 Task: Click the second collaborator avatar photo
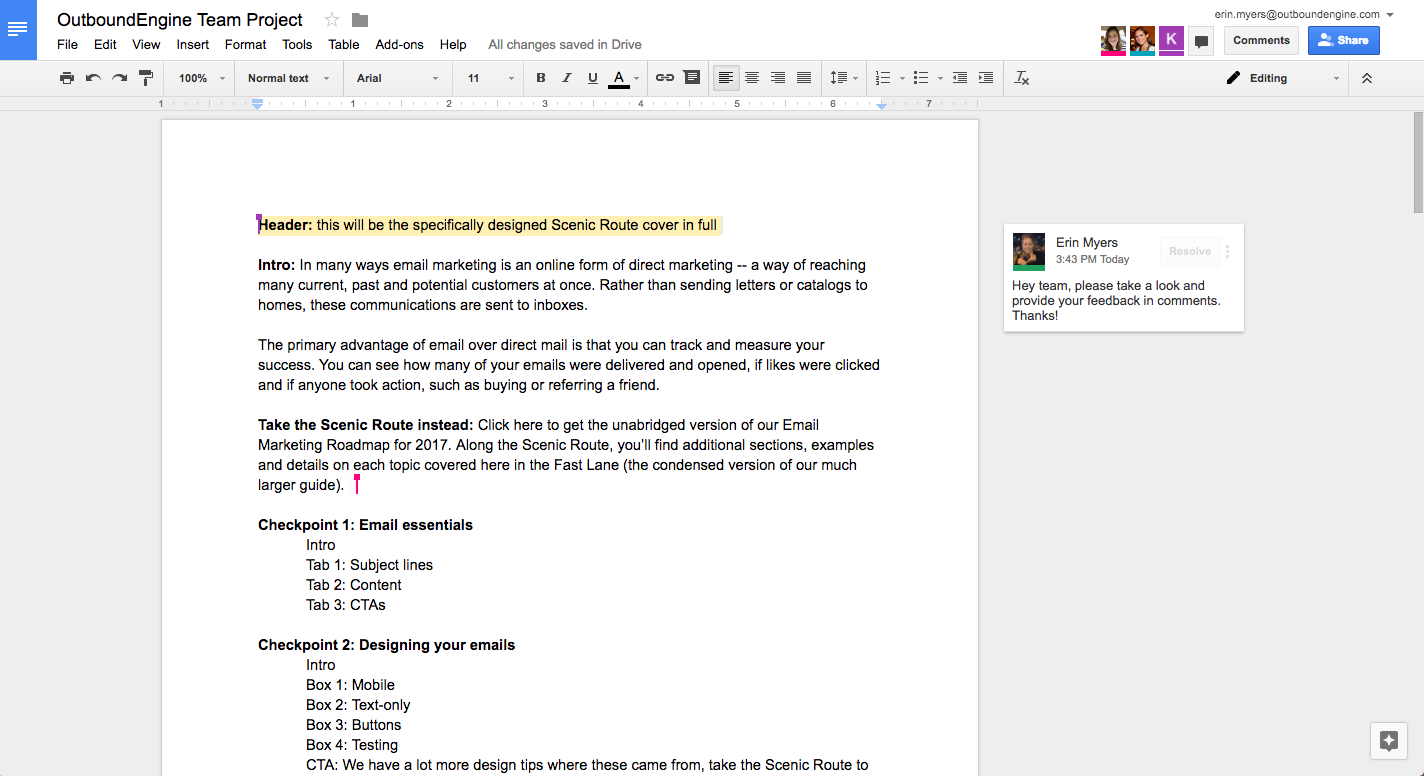coord(1142,40)
